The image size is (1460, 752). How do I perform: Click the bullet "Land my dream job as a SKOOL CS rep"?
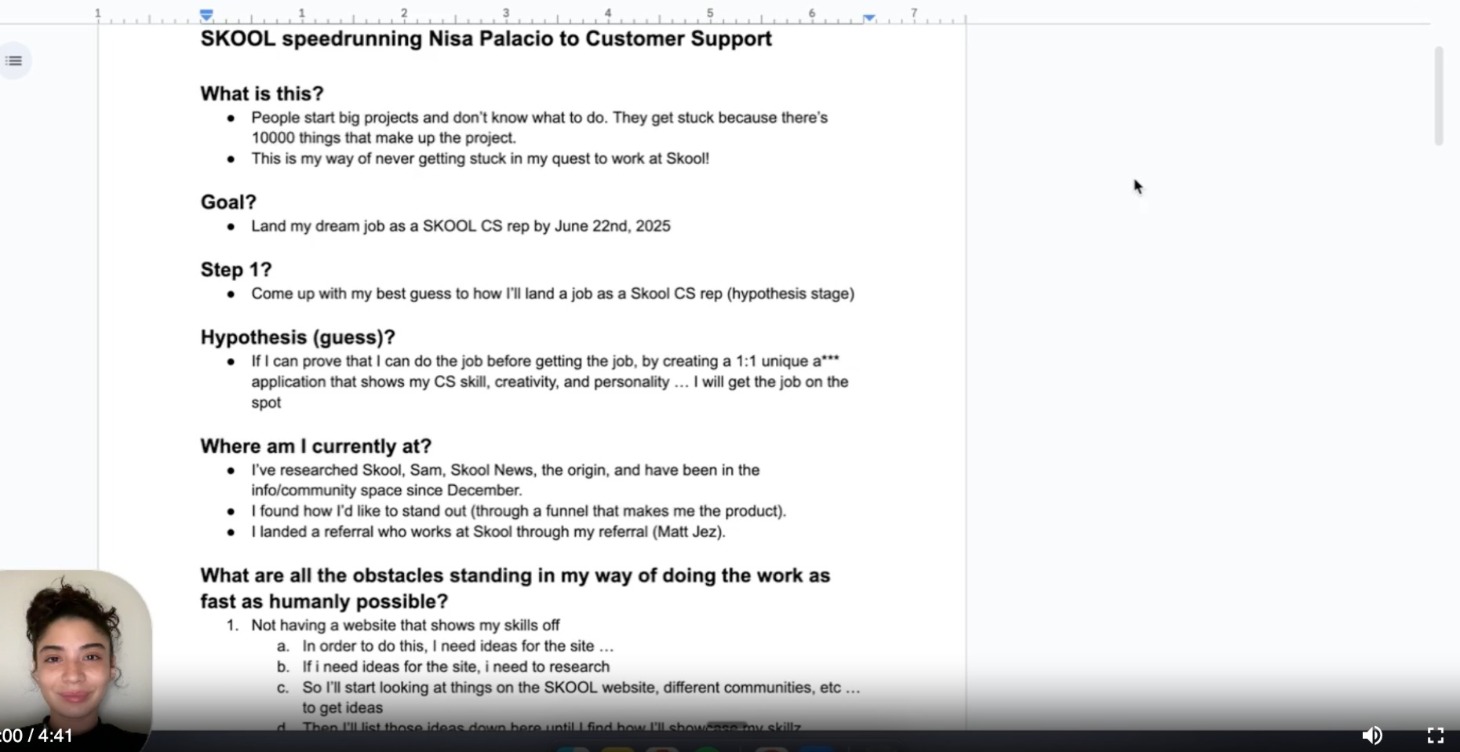pyautogui.click(x=461, y=226)
